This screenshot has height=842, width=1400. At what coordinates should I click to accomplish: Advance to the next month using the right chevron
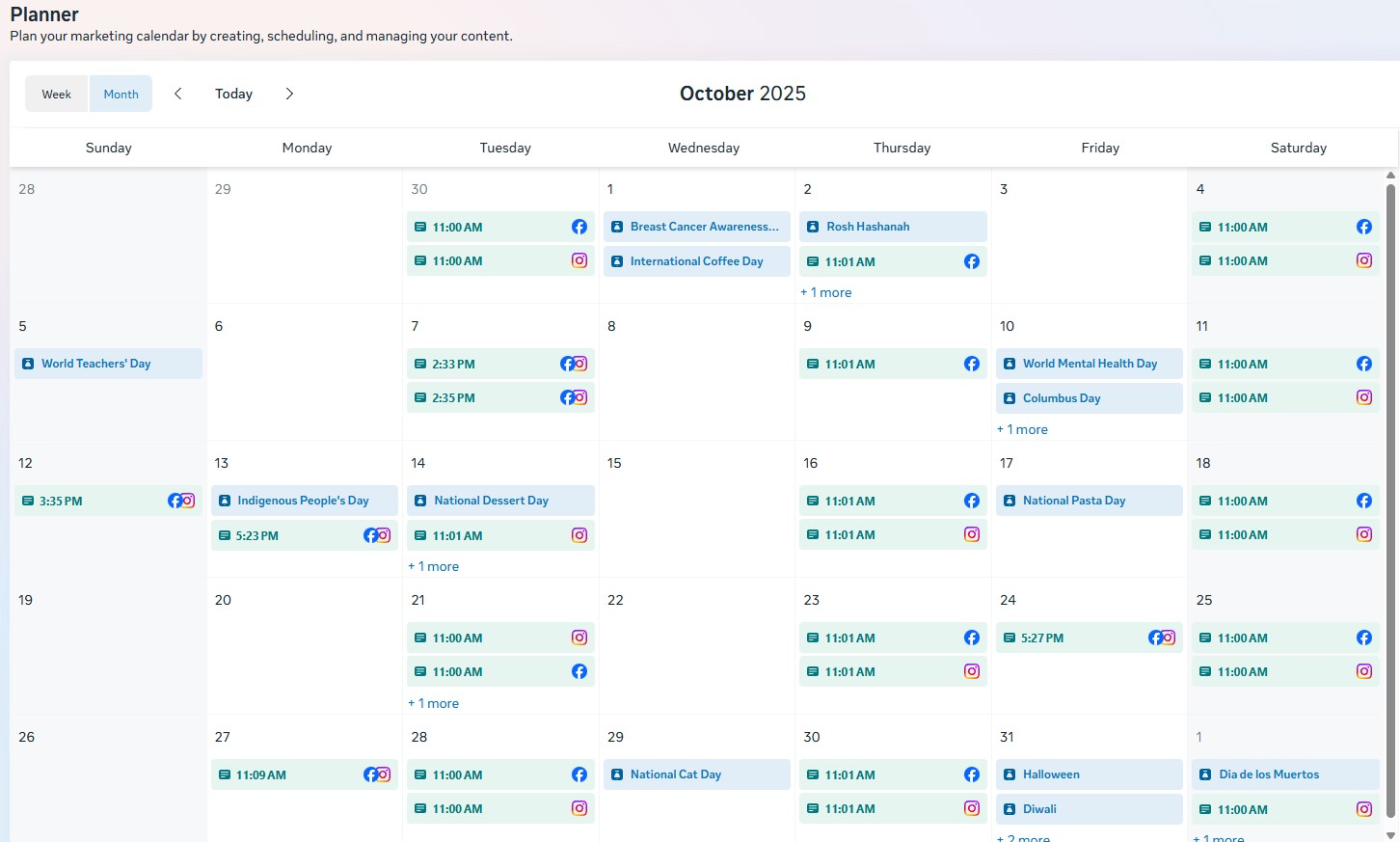(288, 94)
